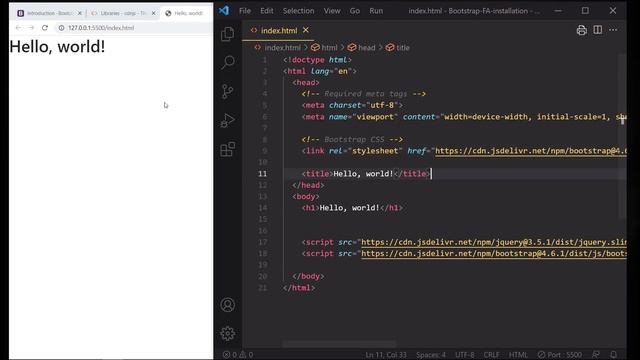Open the Edit menu
The width and height of the screenshot is (640, 360).
tap(267, 11)
